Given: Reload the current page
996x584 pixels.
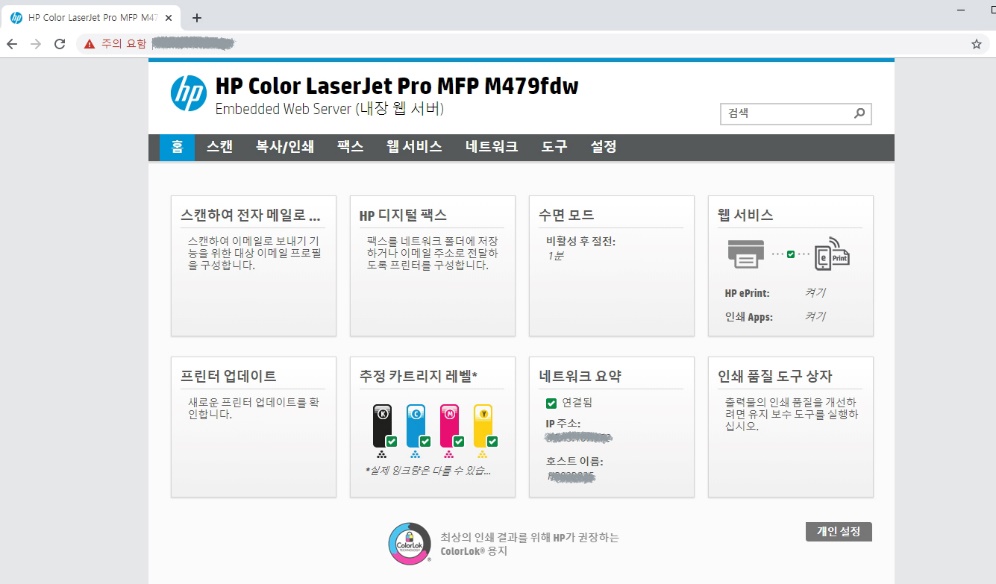Looking at the screenshot, I should [60, 44].
